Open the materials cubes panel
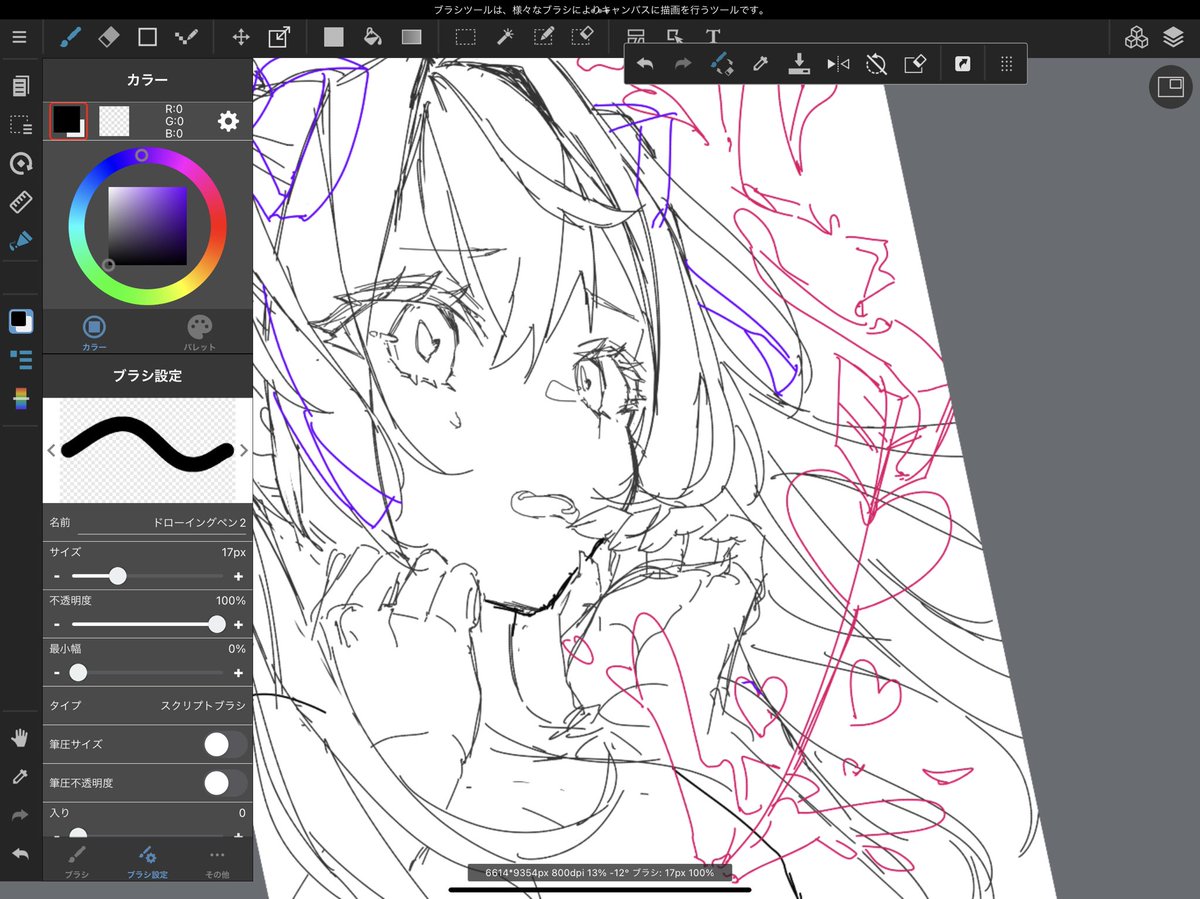The image size is (1200, 899). pyautogui.click(x=1136, y=38)
